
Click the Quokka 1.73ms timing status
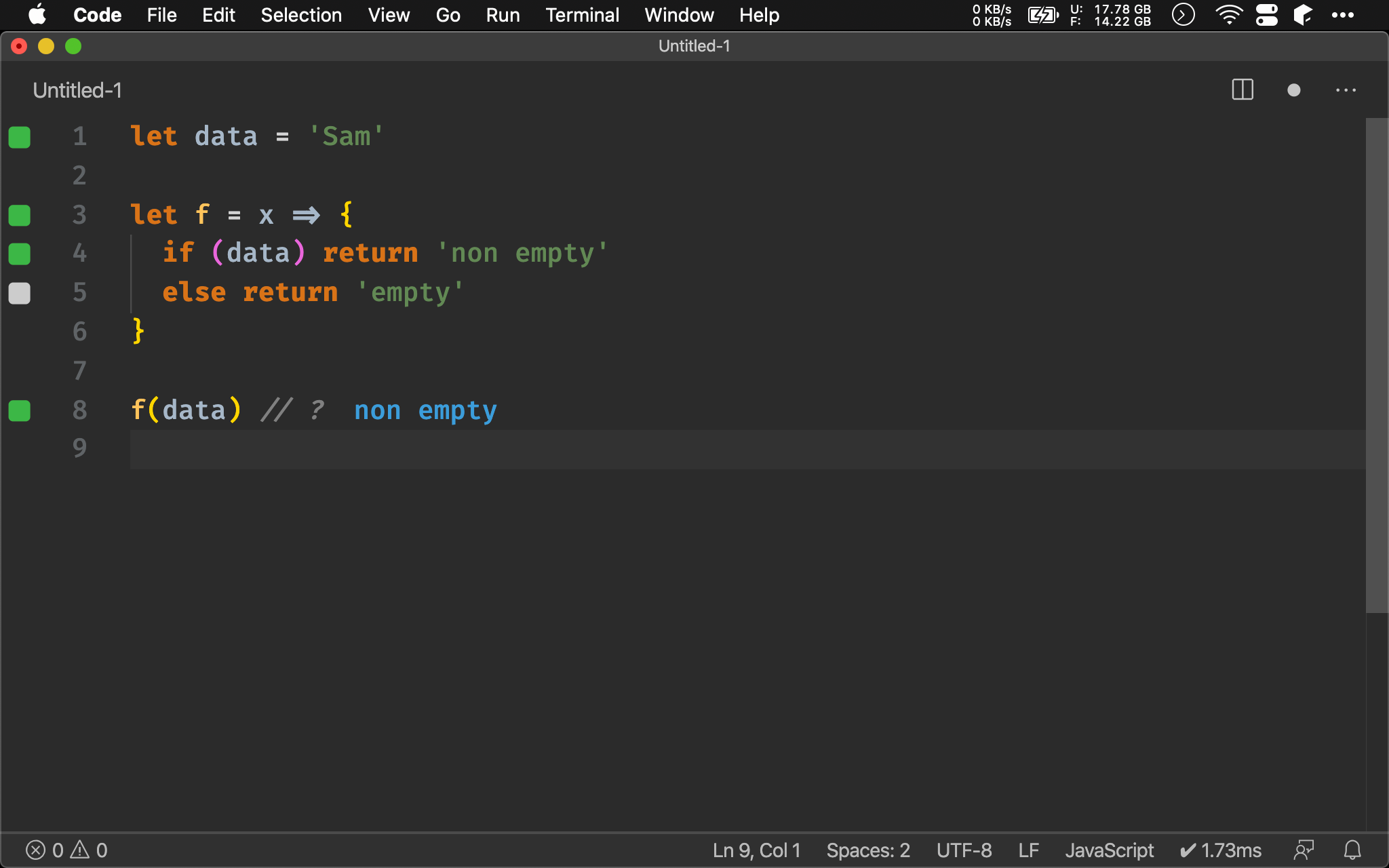point(1221,850)
